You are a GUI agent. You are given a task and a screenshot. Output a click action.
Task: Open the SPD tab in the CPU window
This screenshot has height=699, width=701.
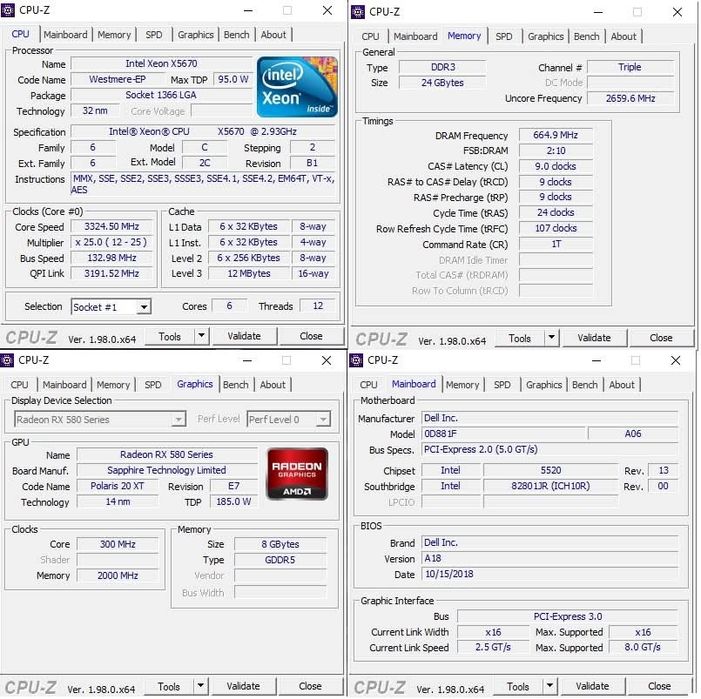[154, 34]
